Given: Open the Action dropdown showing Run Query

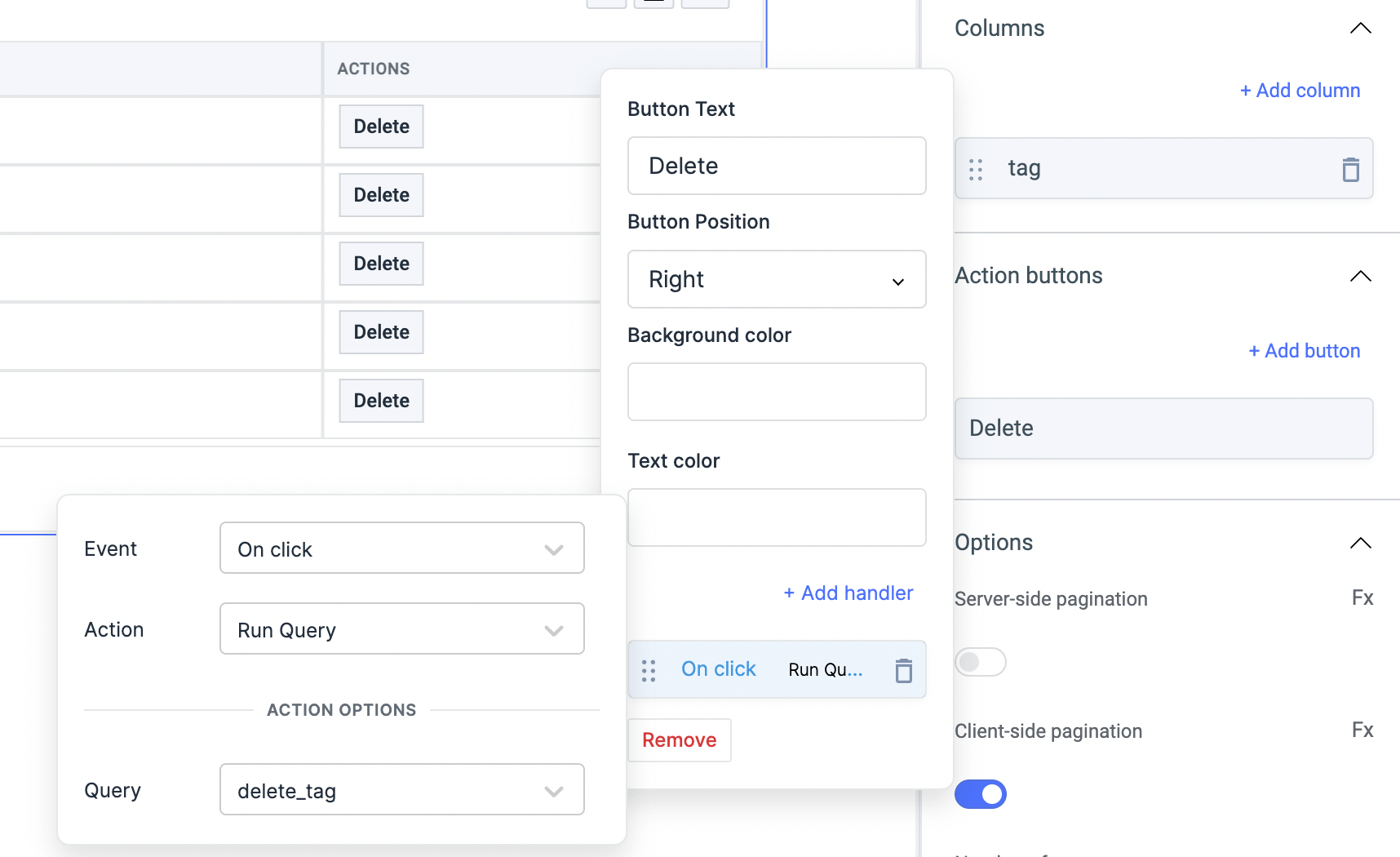Looking at the screenshot, I should 401,629.
